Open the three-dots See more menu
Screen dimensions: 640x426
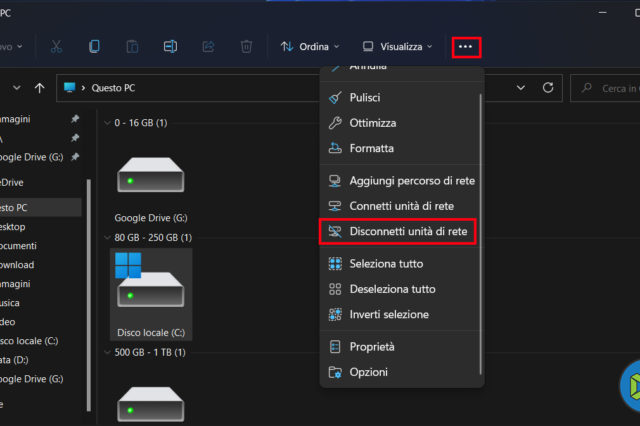pyautogui.click(x=465, y=46)
